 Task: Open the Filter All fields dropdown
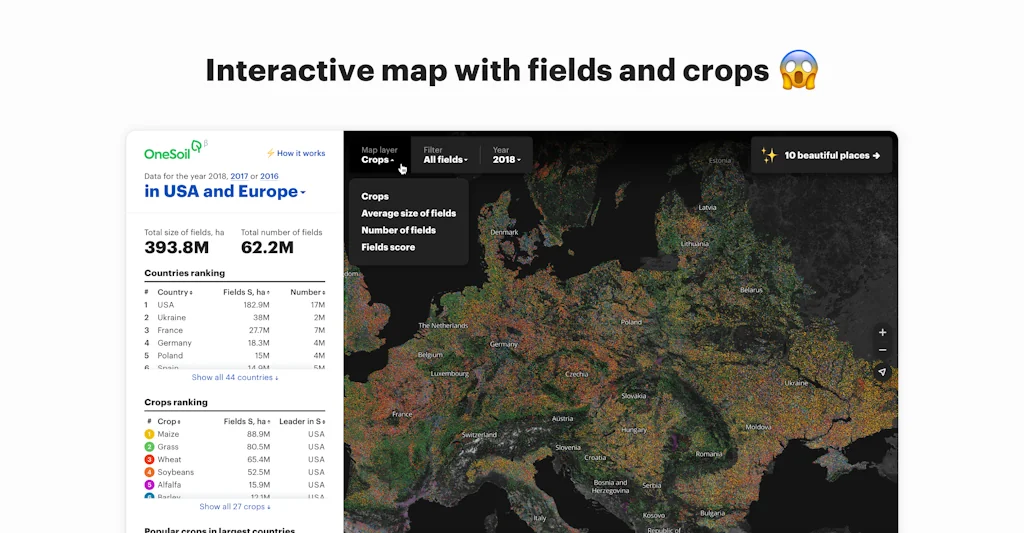tap(445, 155)
